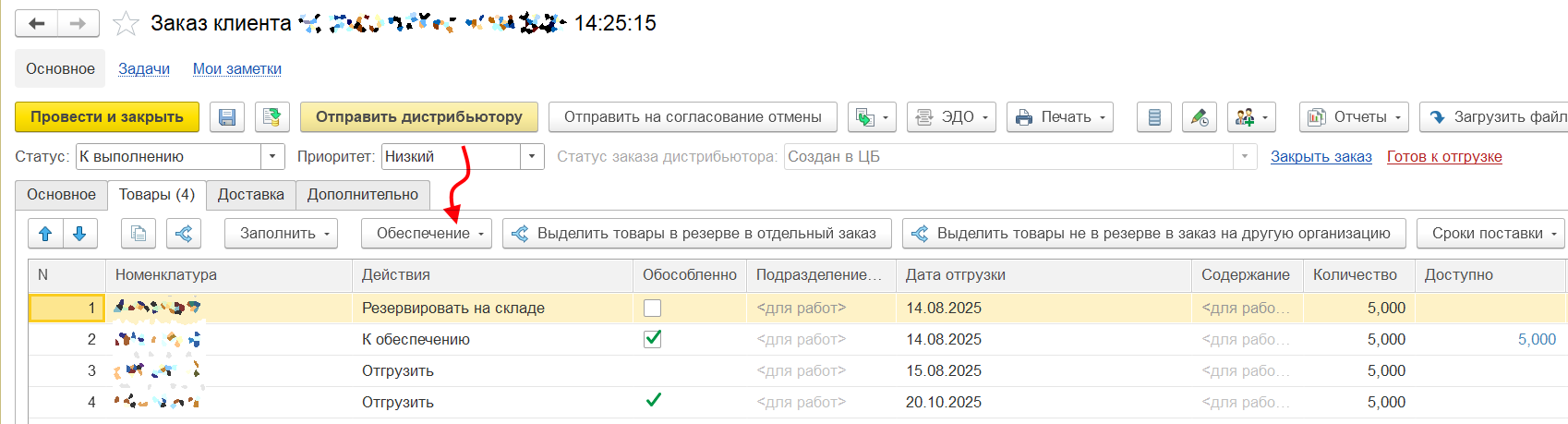The height and width of the screenshot is (424, 1568).
Task: Select the date cell 20.10.2025 in row 4
Action: [x=943, y=402]
